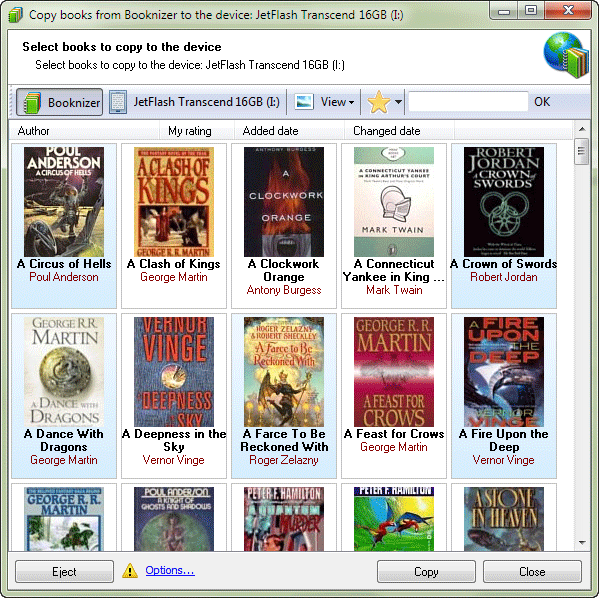Screen dimensions: 599x598
Task: Click the Copy button
Action: click(426, 572)
